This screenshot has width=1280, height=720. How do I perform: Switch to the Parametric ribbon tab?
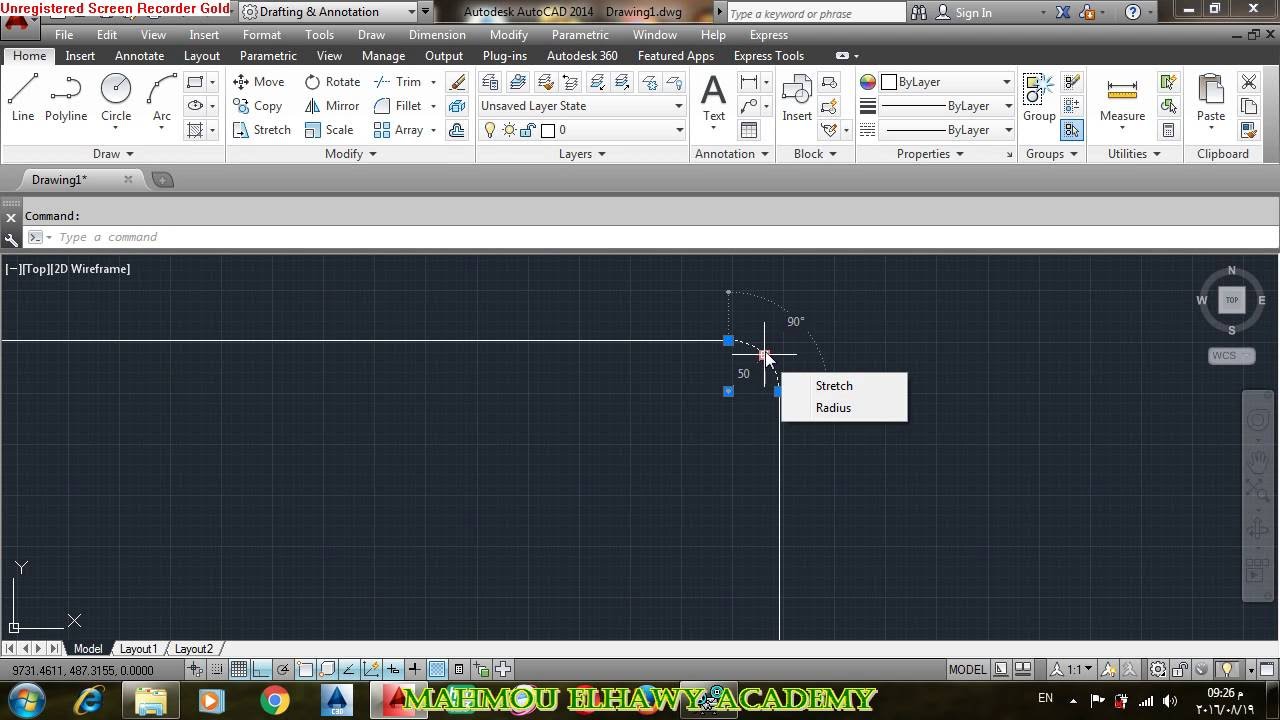tap(268, 56)
